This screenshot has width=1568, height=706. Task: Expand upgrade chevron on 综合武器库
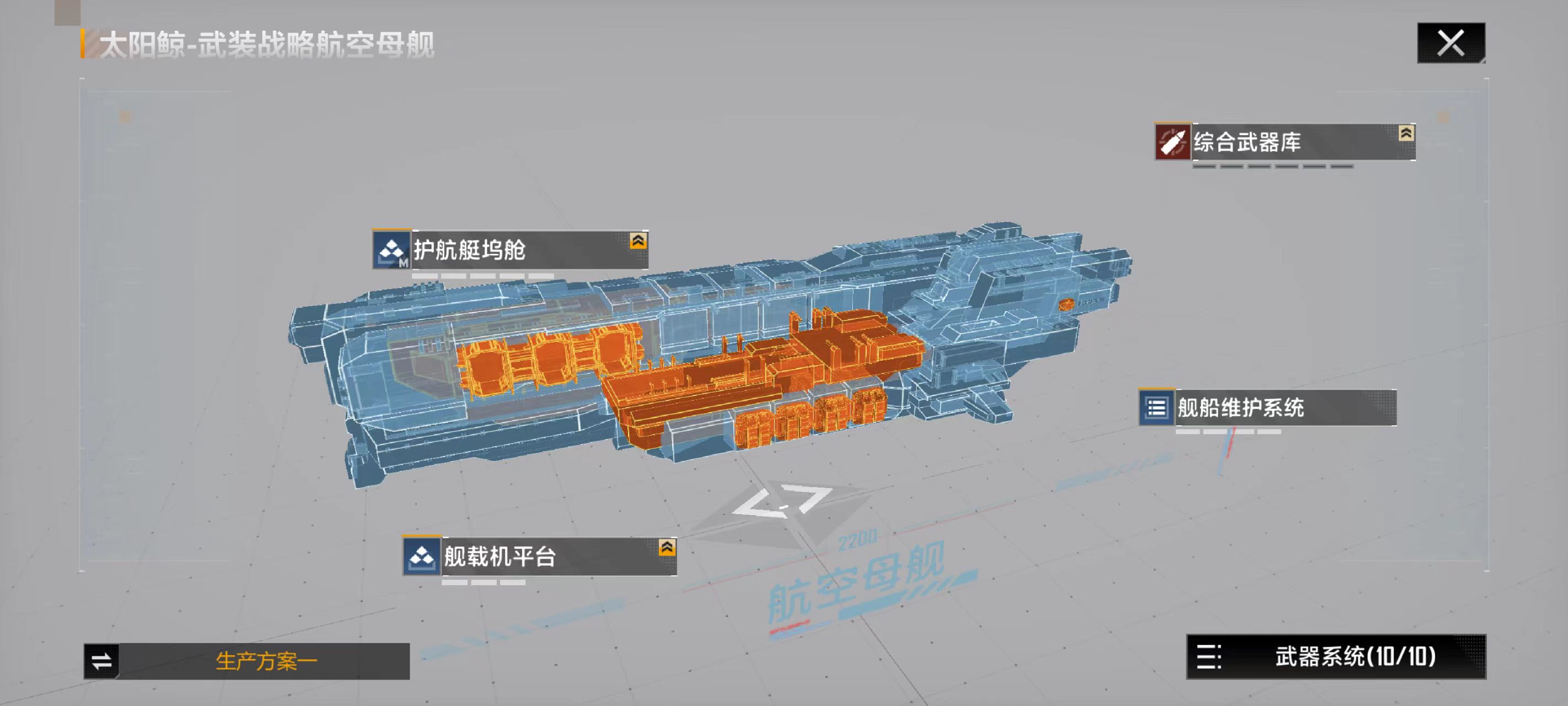pos(1405,133)
